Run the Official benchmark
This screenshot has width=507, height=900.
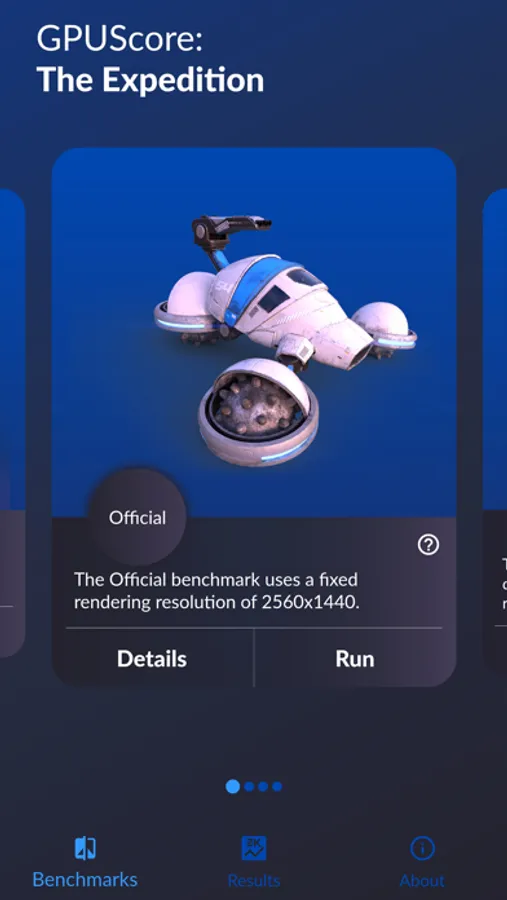[355, 658]
